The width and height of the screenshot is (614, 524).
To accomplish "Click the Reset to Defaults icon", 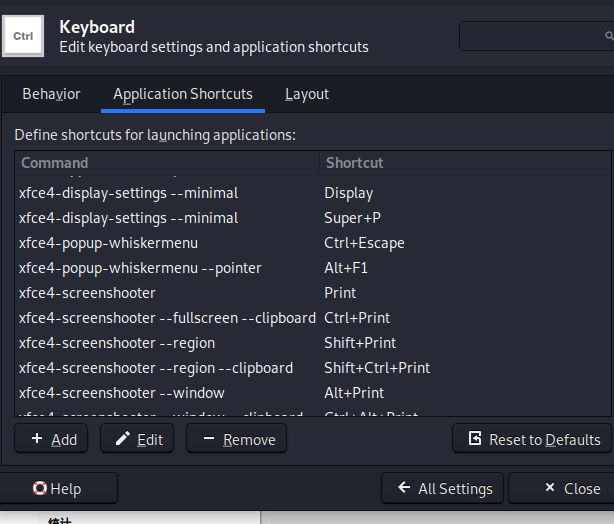I will [x=476, y=439].
